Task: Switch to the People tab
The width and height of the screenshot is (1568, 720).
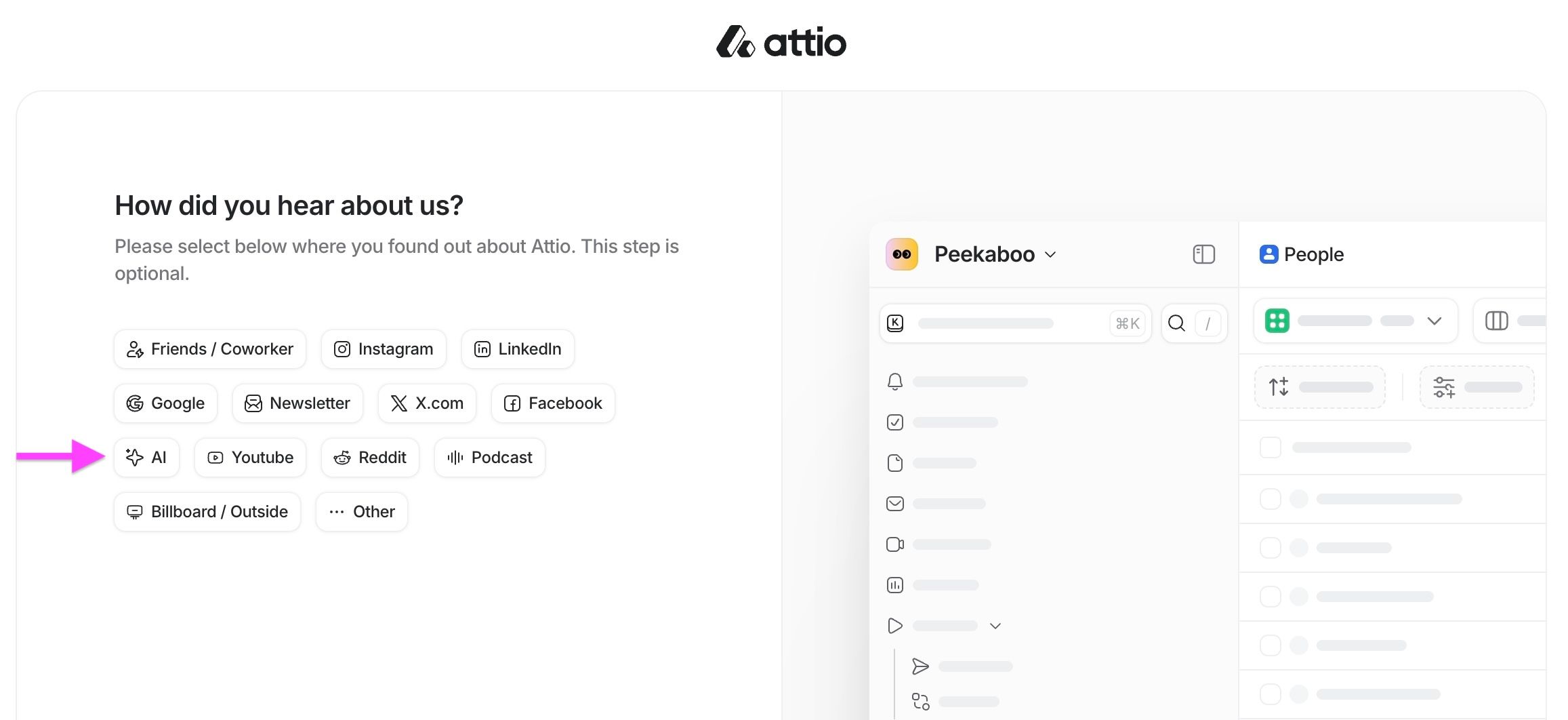Action: (1300, 254)
